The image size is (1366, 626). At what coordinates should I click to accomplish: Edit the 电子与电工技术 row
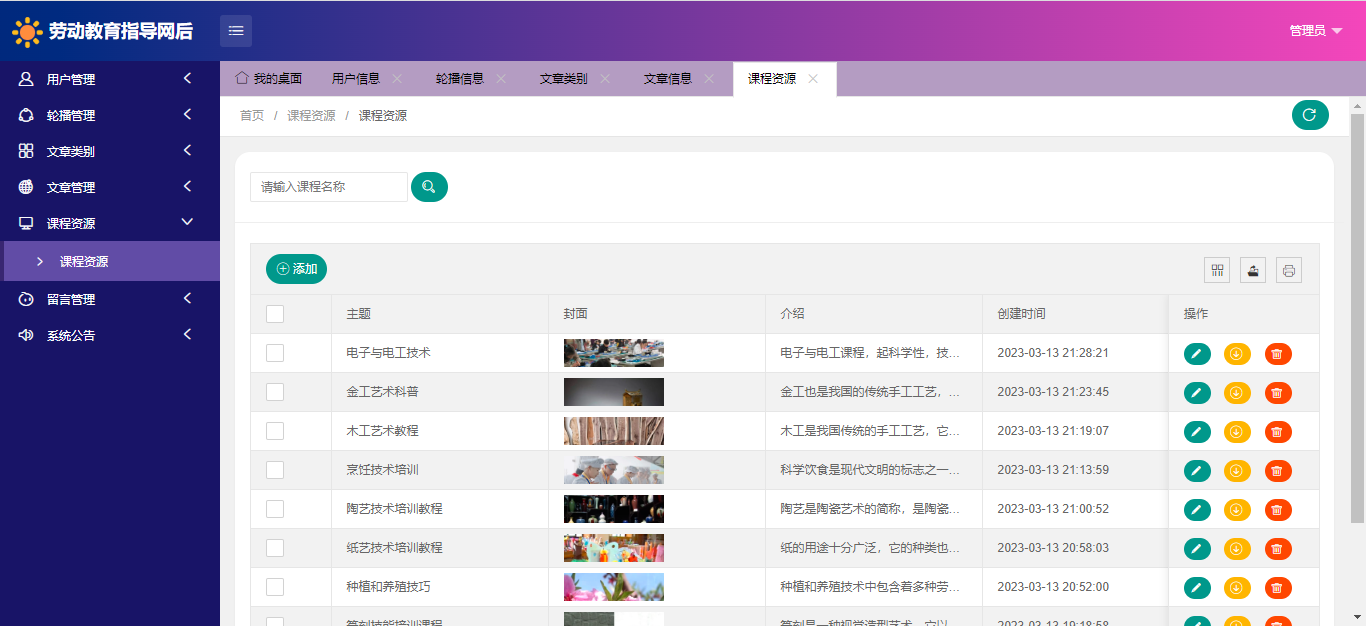(1197, 354)
